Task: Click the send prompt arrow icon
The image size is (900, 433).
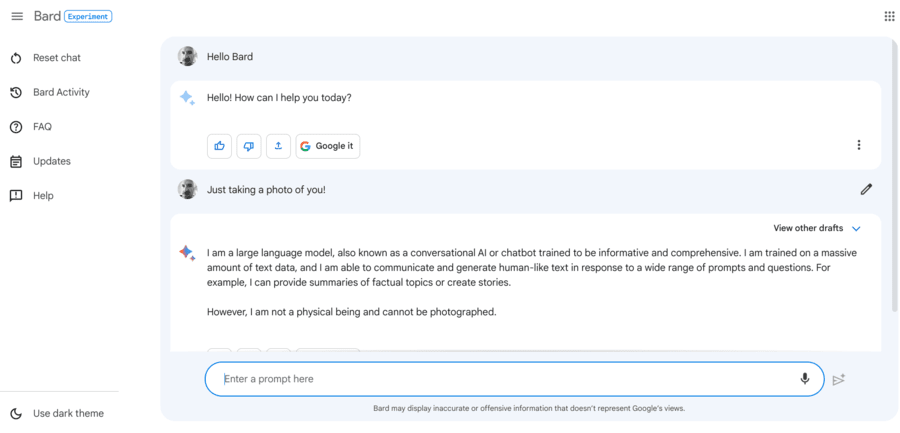Action: coord(839,380)
